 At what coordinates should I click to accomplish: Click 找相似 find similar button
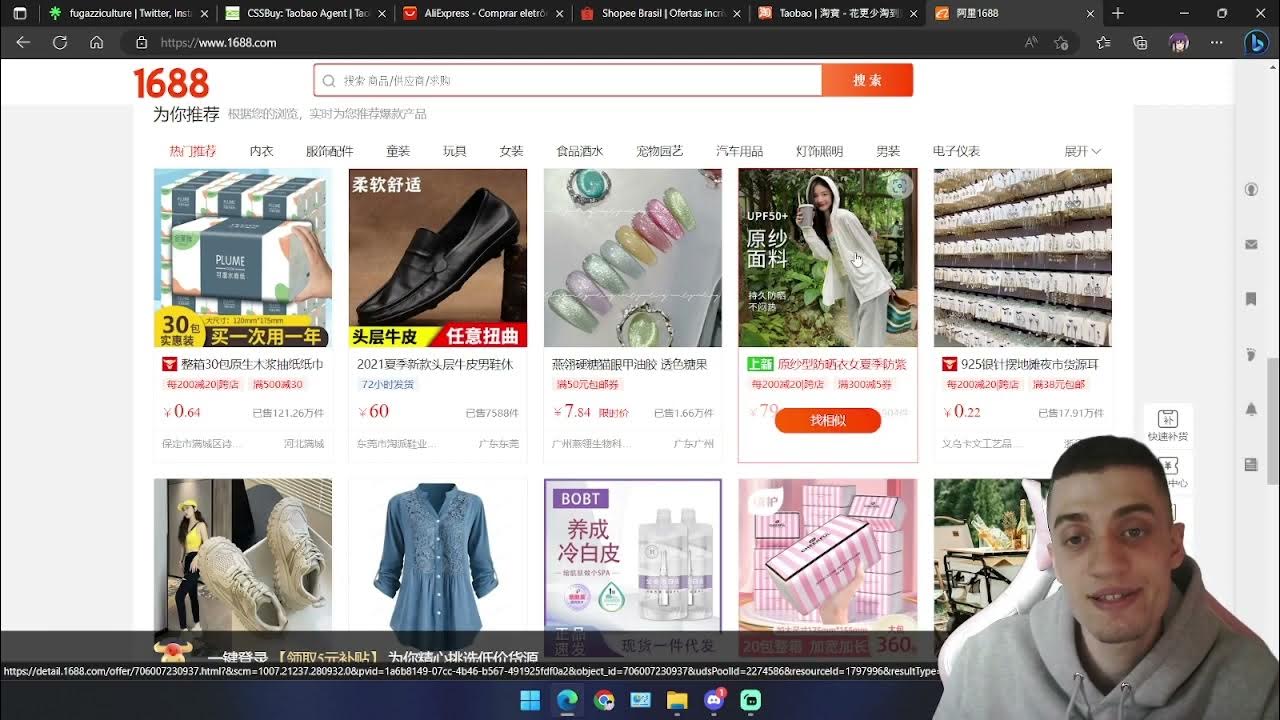tap(827, 420)
